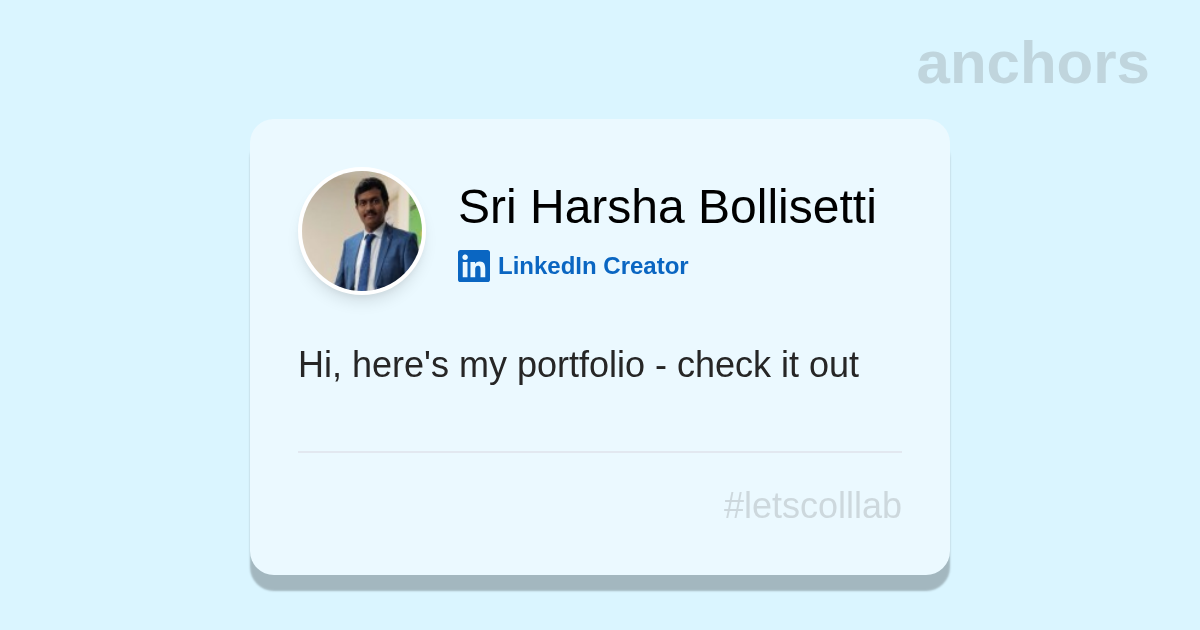Open Sri Harsha Bollisetti's profile photo
Viewport: 1200px width, 630px height.
coord(362,231)
